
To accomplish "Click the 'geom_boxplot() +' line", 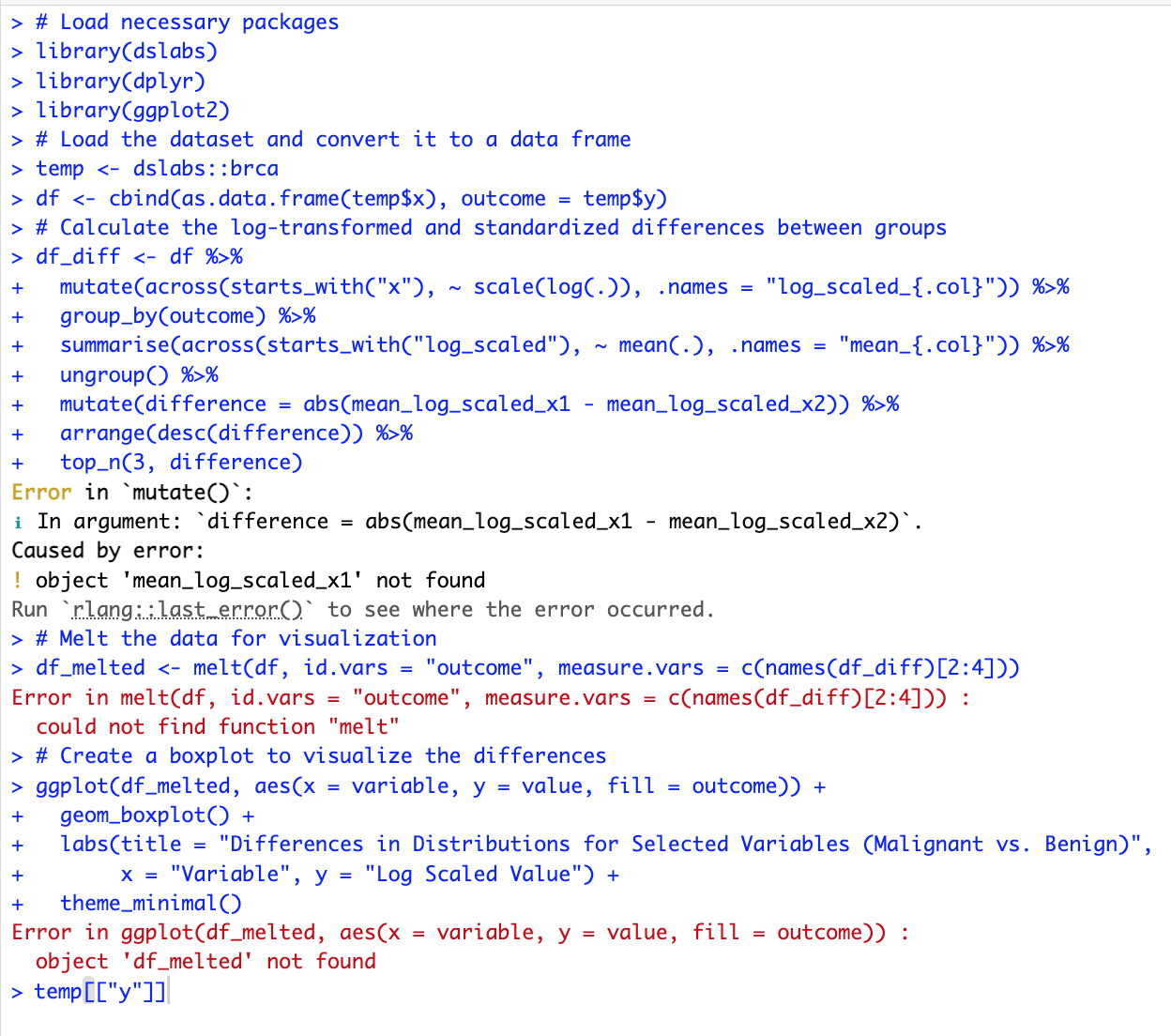I will 157,815.
